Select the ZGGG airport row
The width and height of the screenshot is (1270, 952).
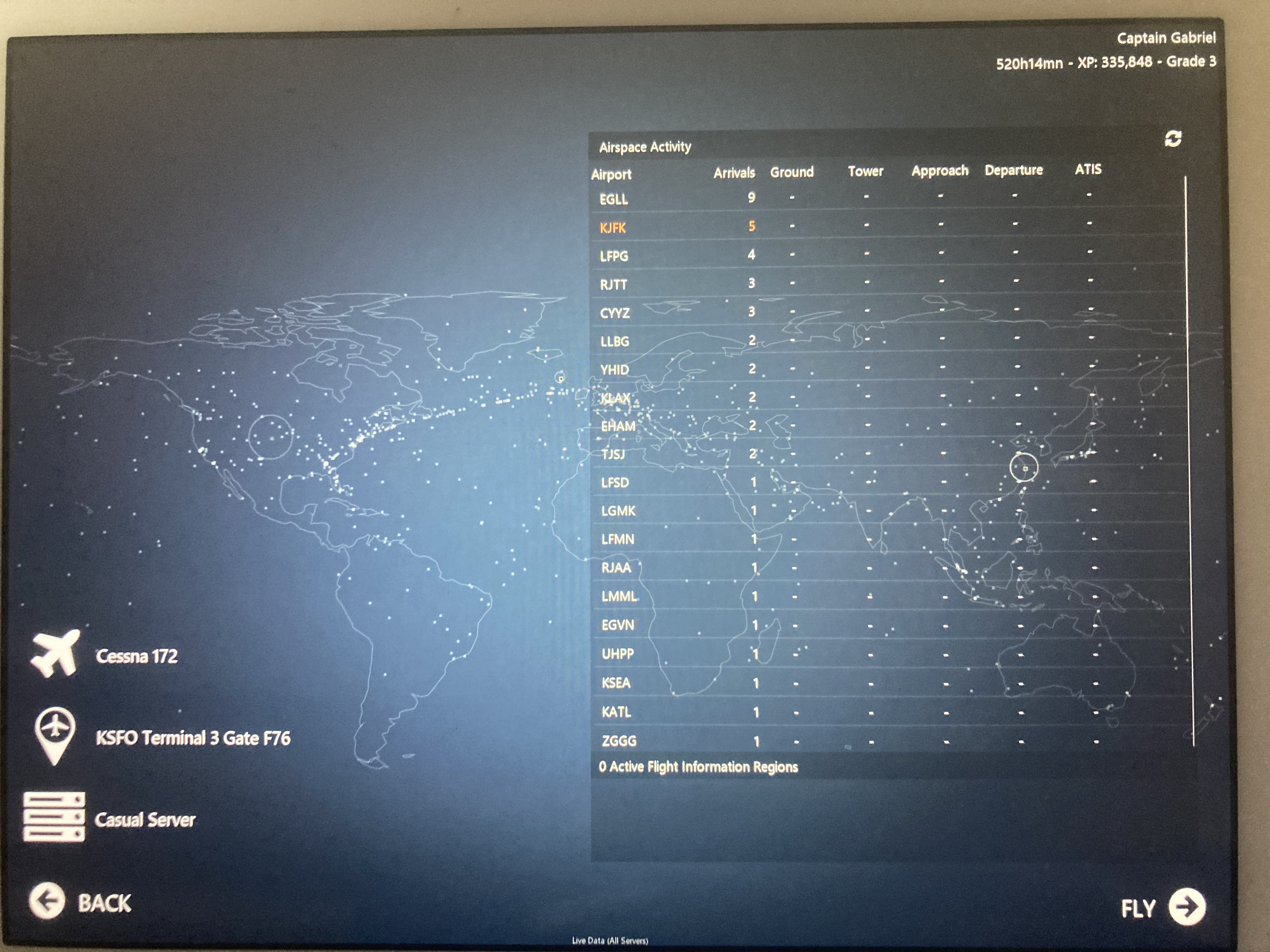point(619,741)
